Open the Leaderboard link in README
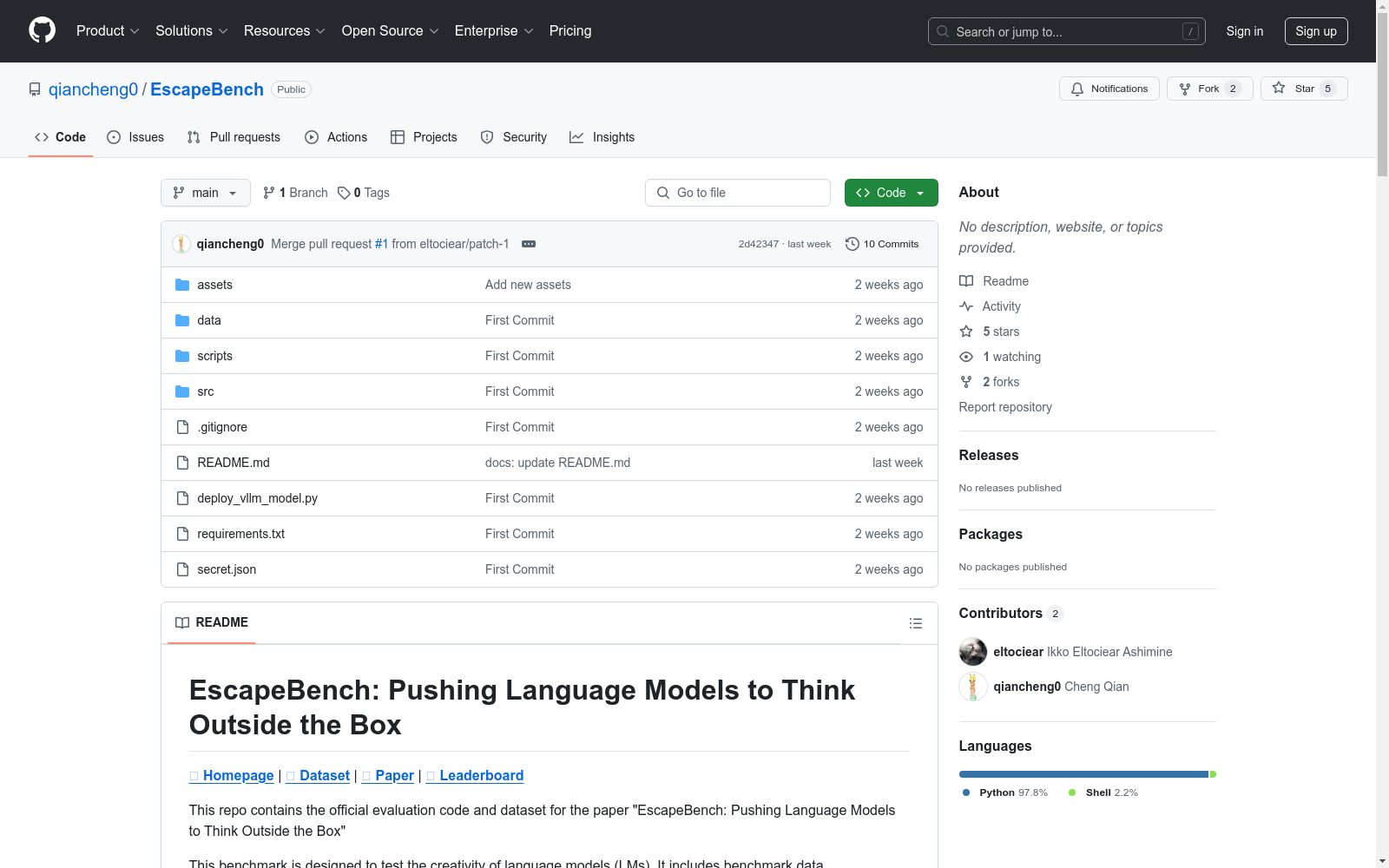This screenshot has width=1389, height=868. pos(475,776)
